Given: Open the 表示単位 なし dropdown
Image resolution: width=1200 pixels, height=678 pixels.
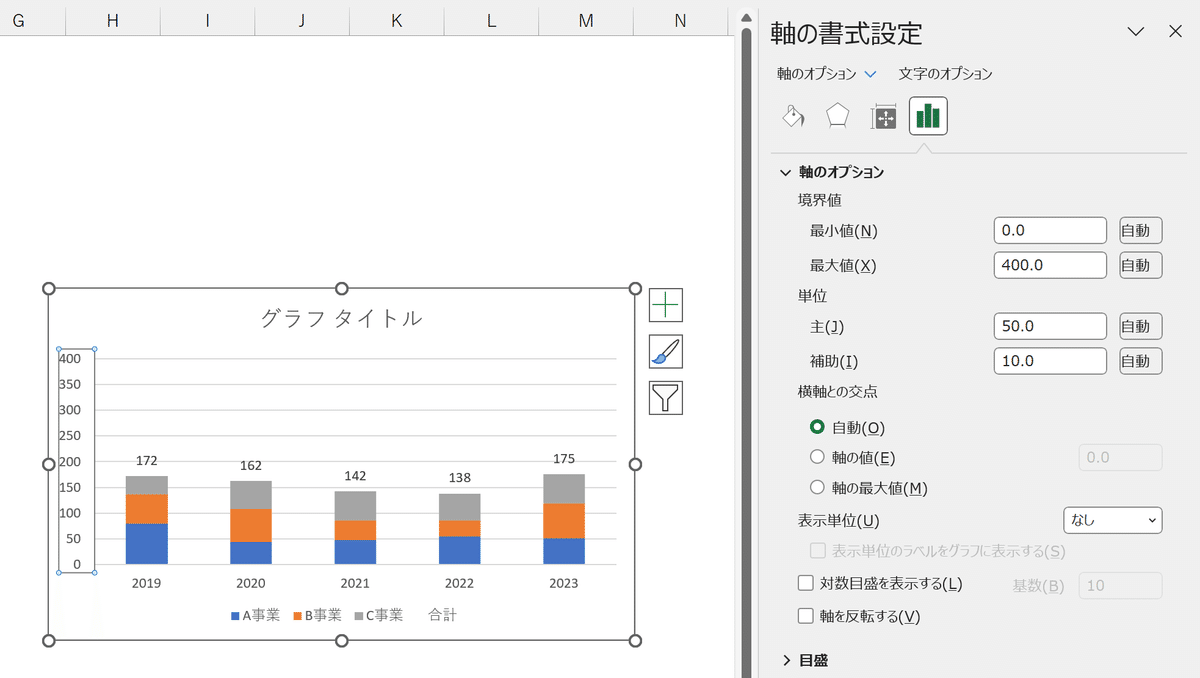Looking at the screenshot, I should (x=1112, y=521).
